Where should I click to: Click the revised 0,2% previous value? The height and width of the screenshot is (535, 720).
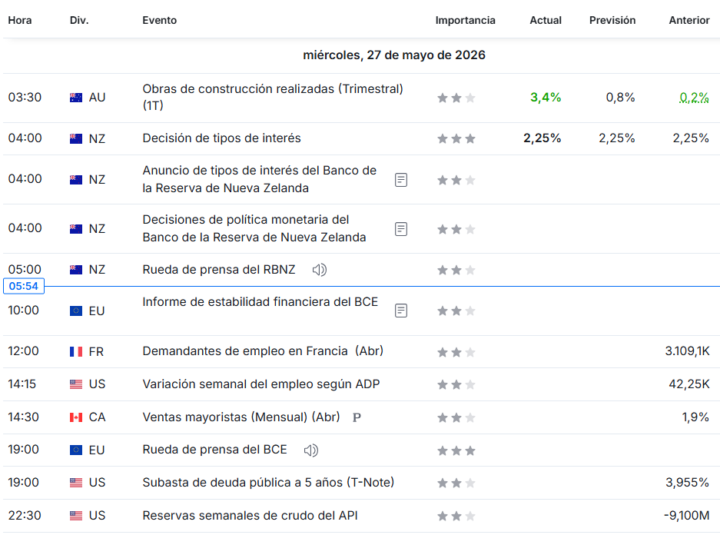click(x=694, y=97)
